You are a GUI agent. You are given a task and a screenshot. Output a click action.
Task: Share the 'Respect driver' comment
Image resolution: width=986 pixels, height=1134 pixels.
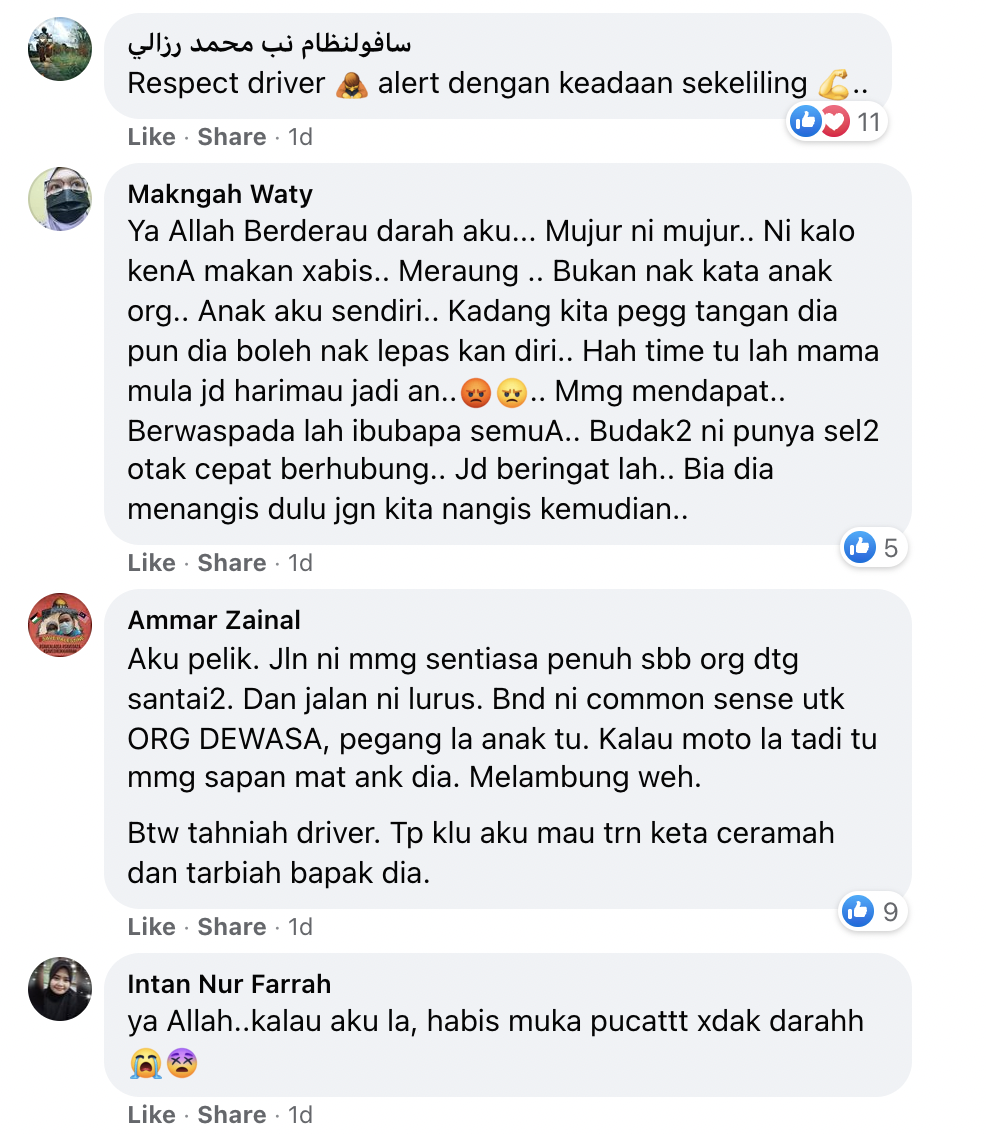[x=231, y=137]
